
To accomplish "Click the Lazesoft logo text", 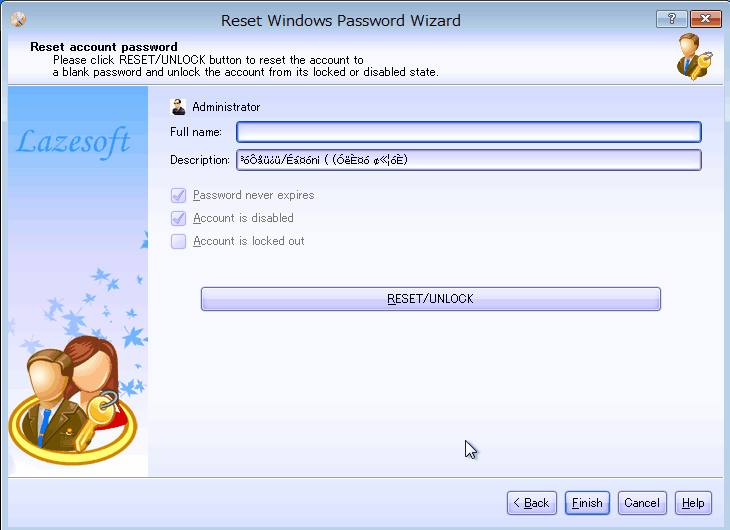I will pos(74,141).
